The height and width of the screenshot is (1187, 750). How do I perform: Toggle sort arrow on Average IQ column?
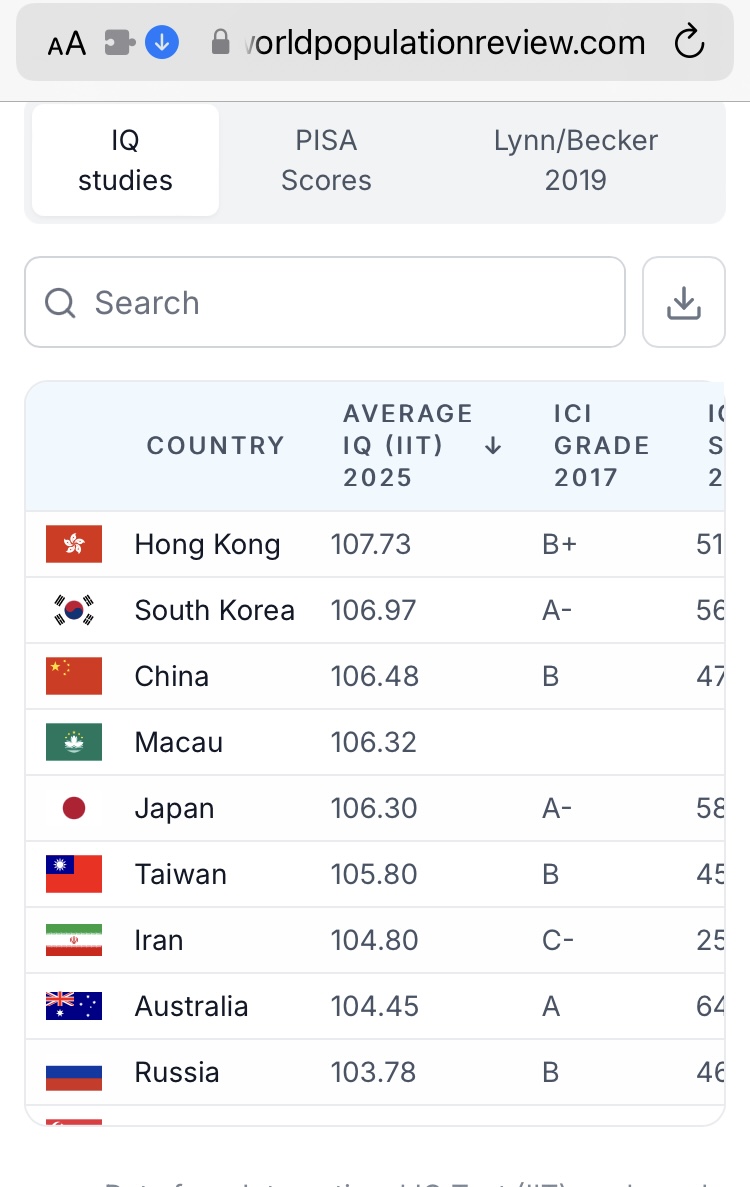click(x=492, y=446)
